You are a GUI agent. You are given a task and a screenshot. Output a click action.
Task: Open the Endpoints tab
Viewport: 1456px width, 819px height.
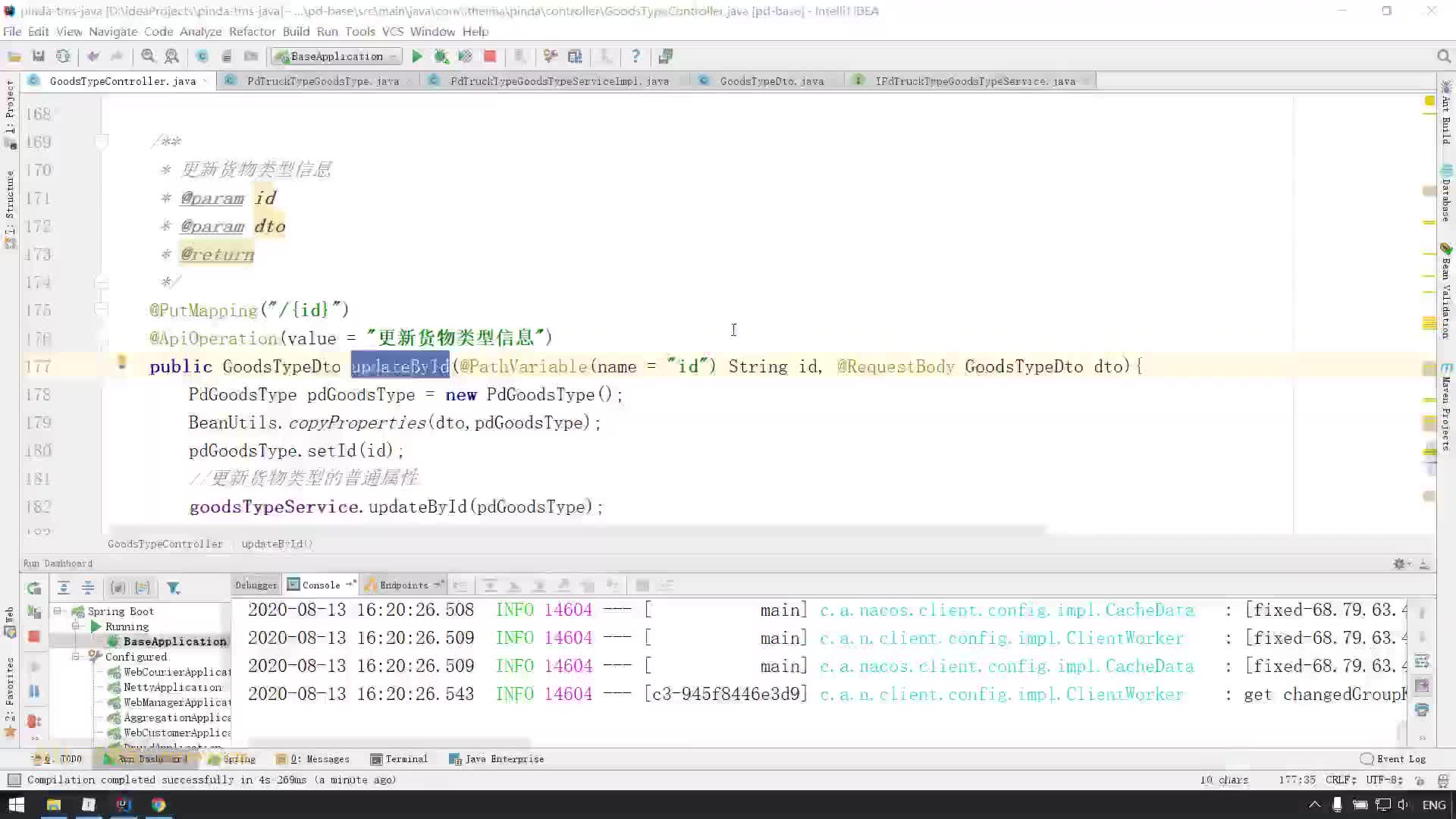click(403, 585)
